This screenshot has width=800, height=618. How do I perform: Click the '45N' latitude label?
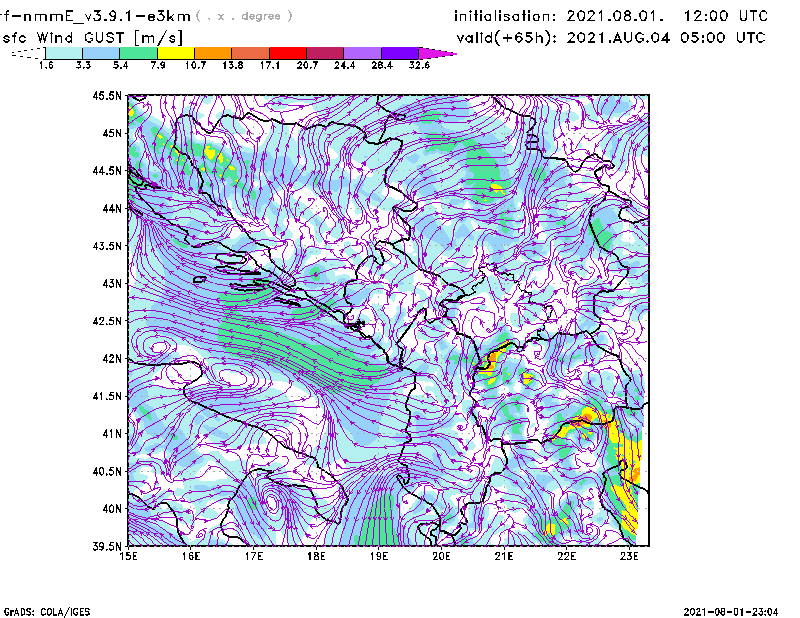(x=112, y=133)
